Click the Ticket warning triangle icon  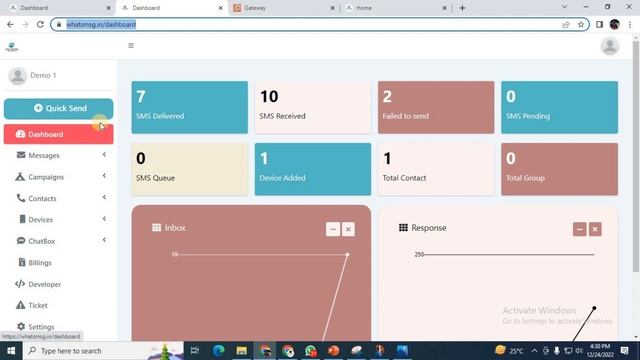(20, 305)
